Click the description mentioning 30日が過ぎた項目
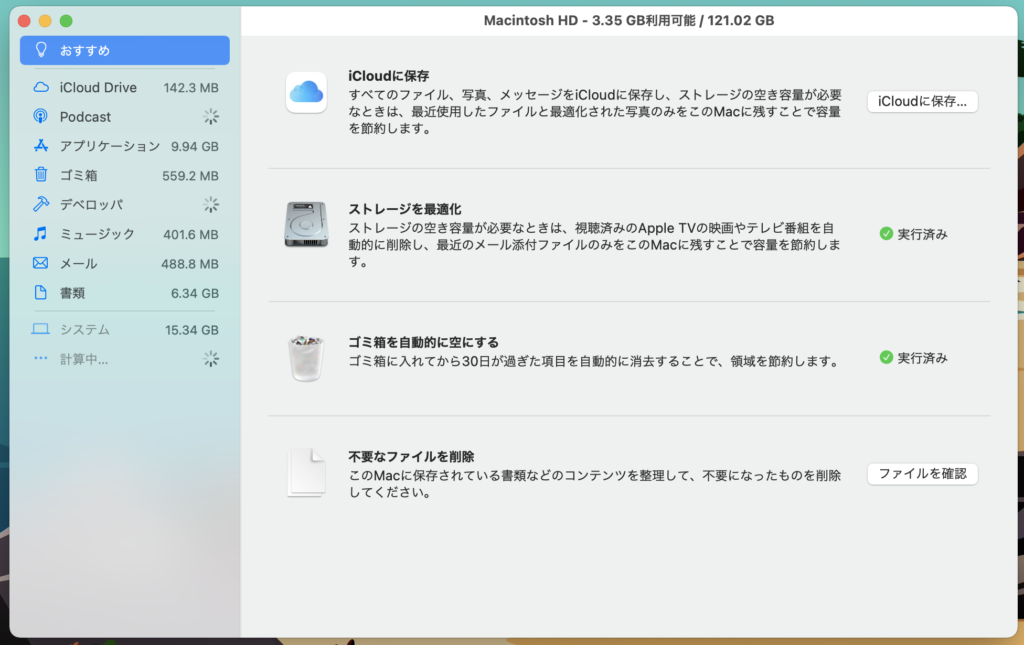This screenshot has height=645, width=1024. [595, 361]
